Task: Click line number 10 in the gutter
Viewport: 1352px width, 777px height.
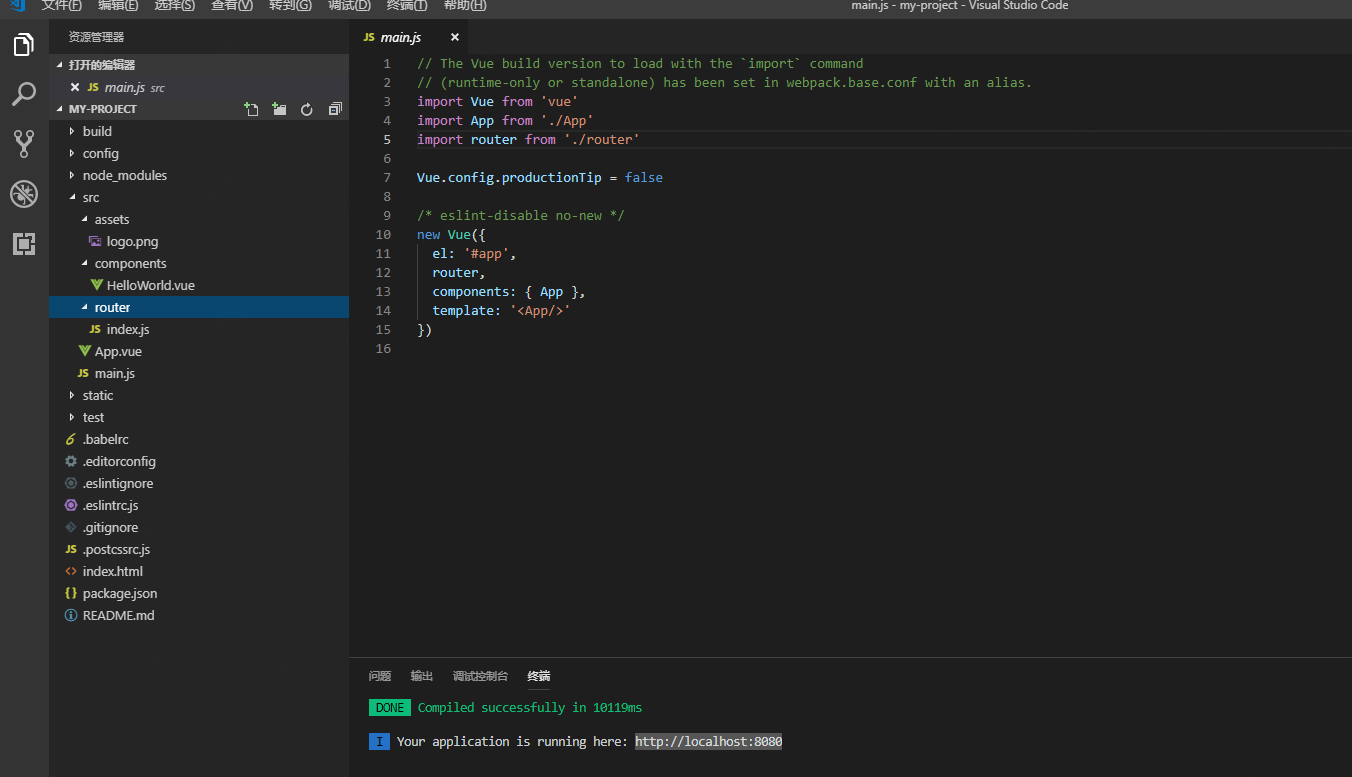Action: 383,234
